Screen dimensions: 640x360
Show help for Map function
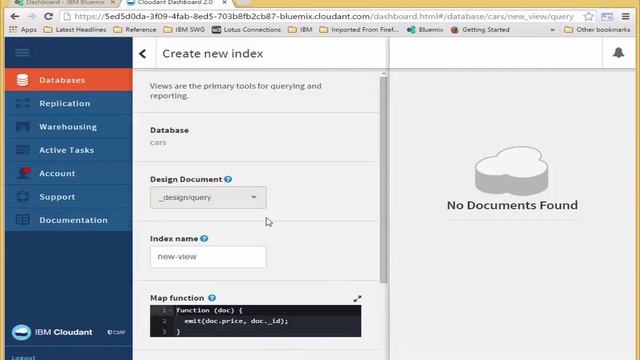pos(211,298)
